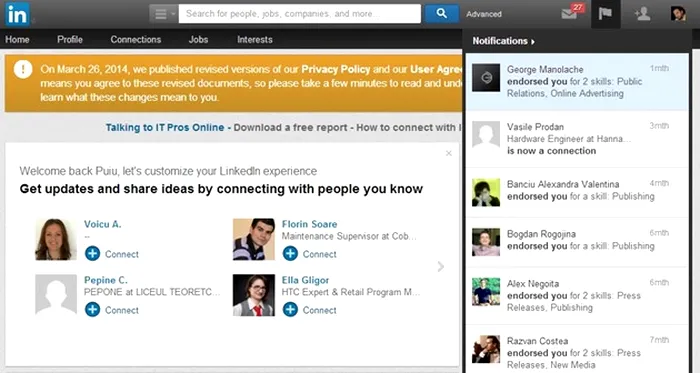This screenshot has width=700, height=373.
Task: Open the search category dropdown
Action: [x=163, y=14]
